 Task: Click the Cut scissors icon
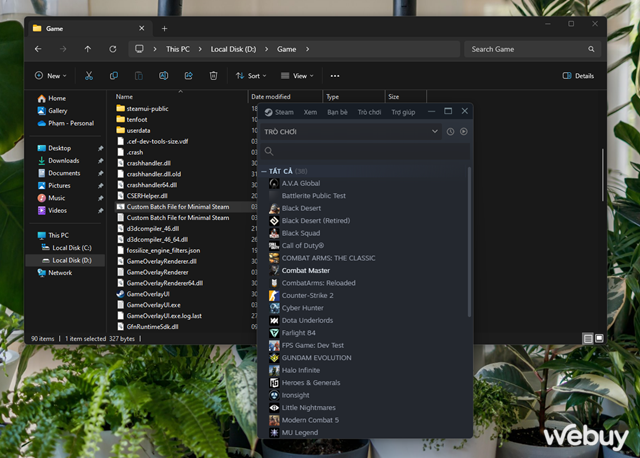pos(89,76)
